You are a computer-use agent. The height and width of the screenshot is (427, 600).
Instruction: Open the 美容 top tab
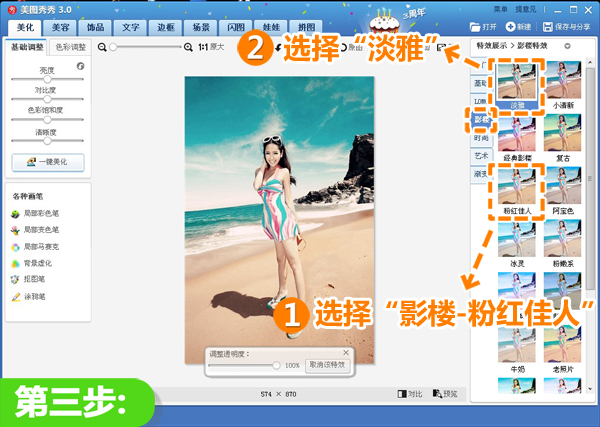point(60,28)
